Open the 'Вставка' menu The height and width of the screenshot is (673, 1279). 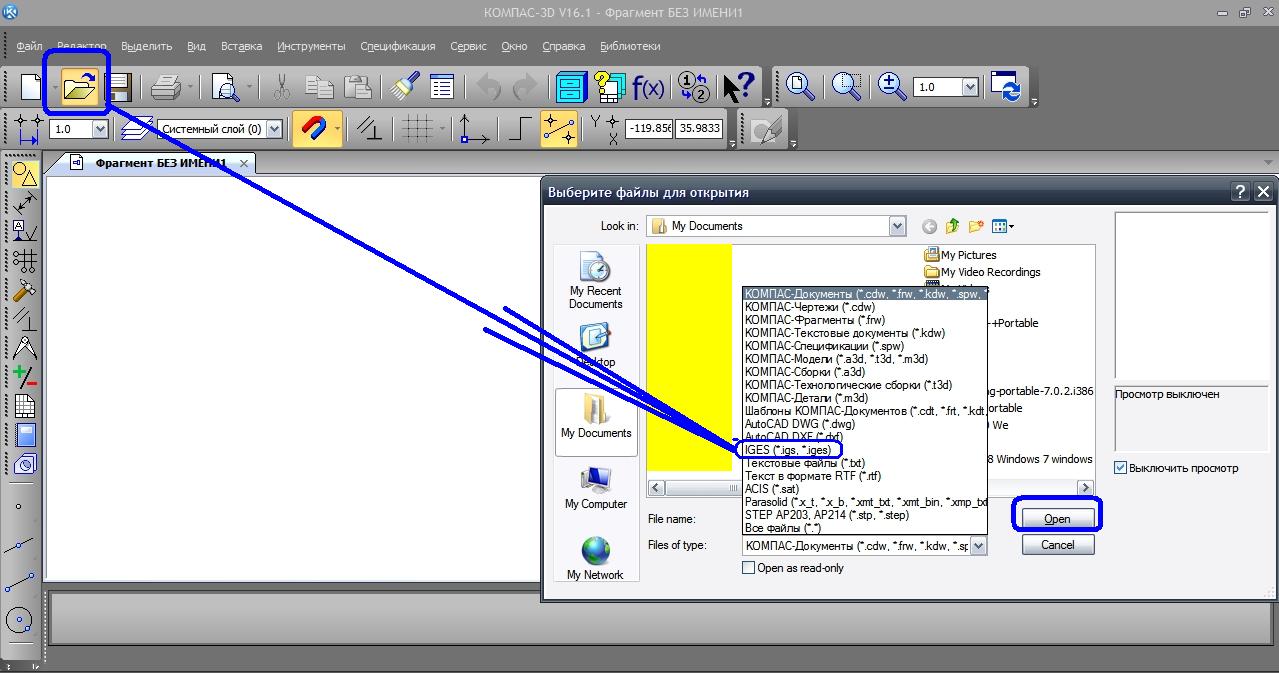click(241, 46)
